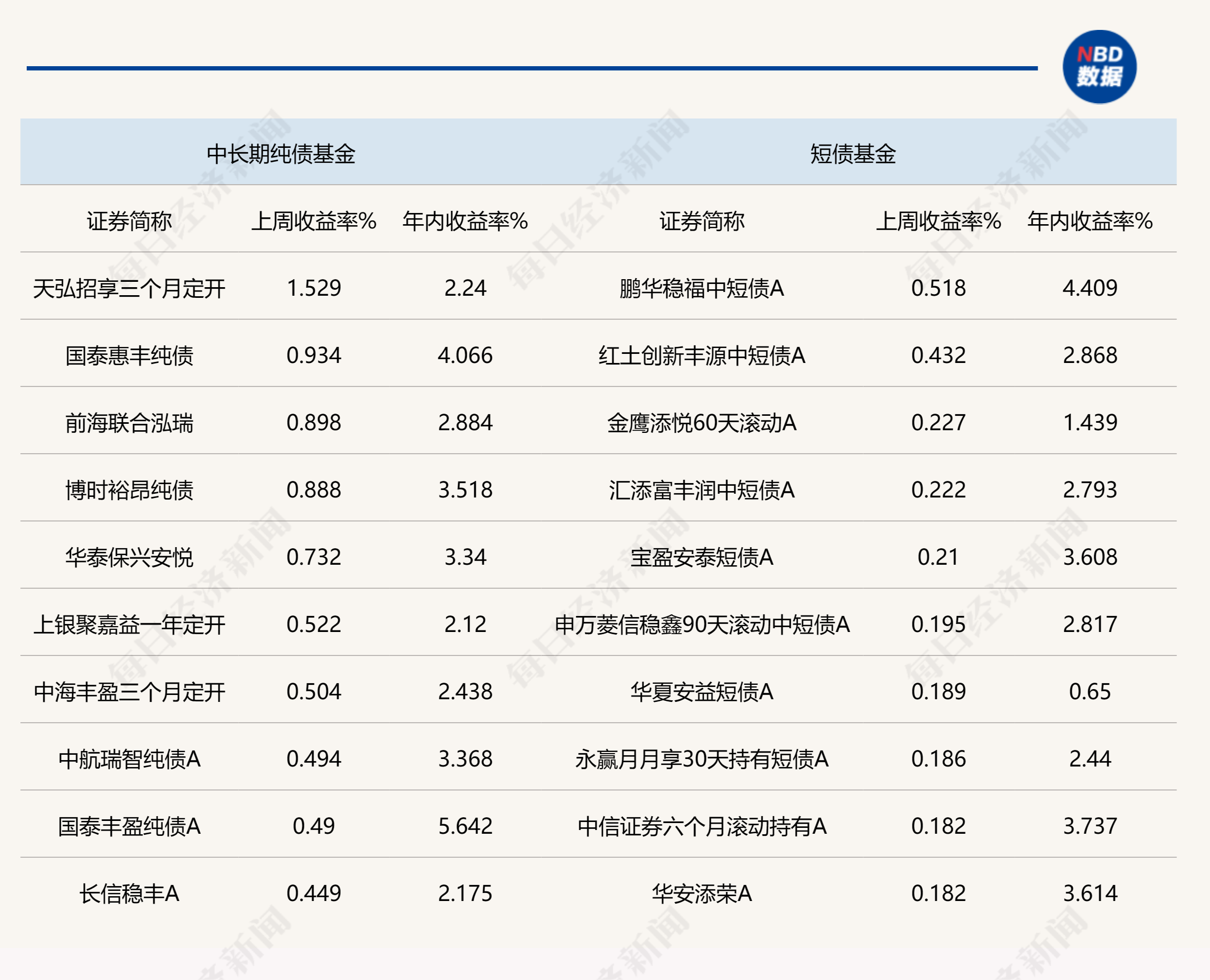Click yearly return 0.65 of 华夏安益短债A
The image size is (1210, 980).
pyautogui.click(x=1090, y=691)
